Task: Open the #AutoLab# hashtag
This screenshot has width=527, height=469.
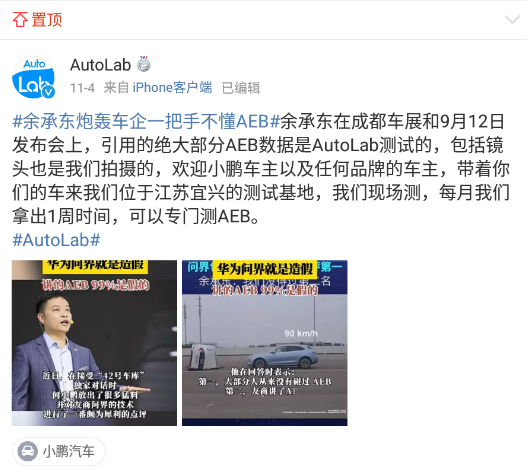Action: tap(56, 240)
